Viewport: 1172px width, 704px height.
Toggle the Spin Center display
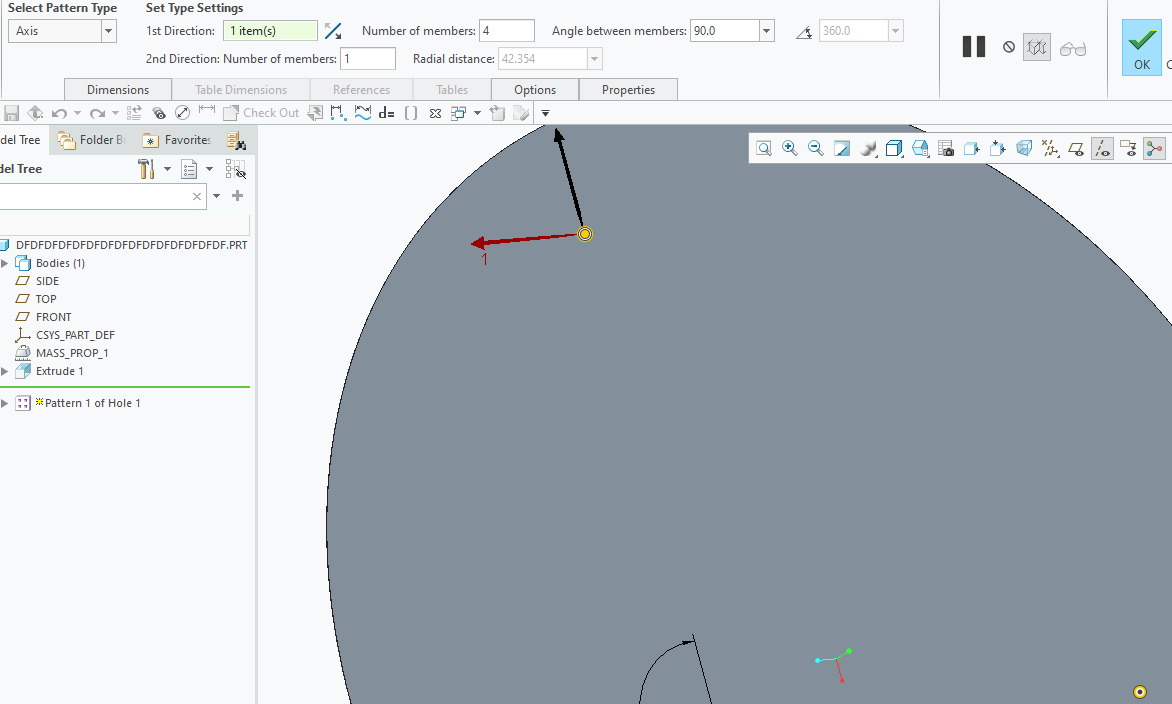click(1154, 147)
